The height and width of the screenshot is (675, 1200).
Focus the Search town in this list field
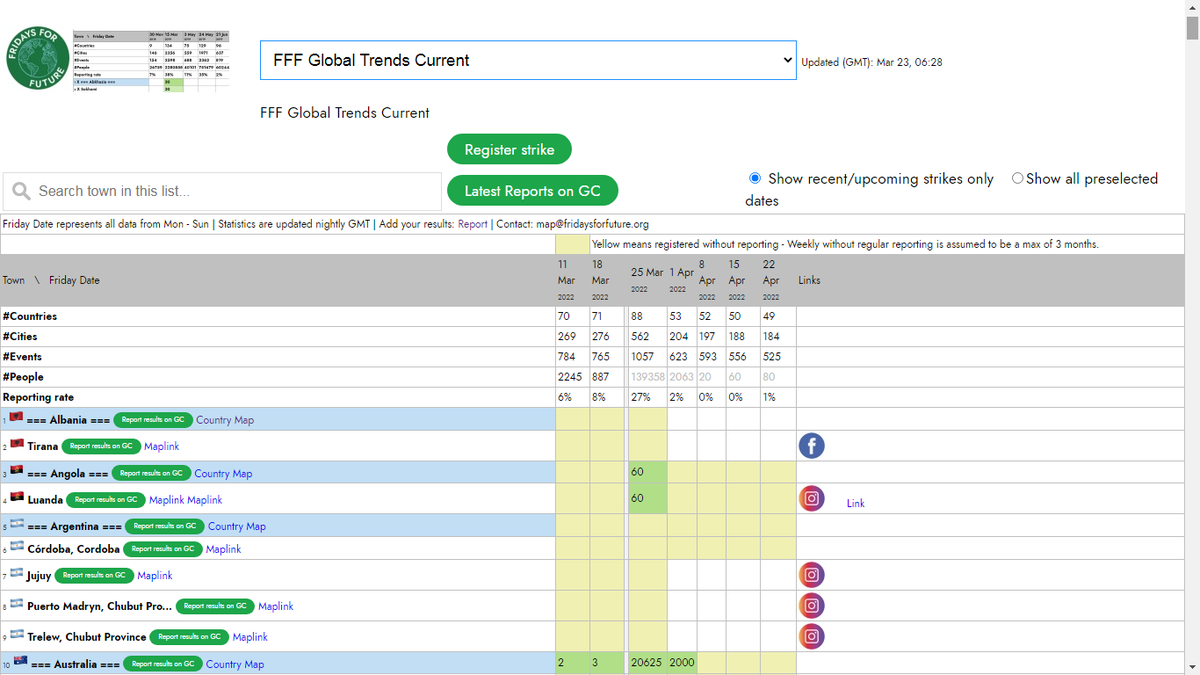222,191
